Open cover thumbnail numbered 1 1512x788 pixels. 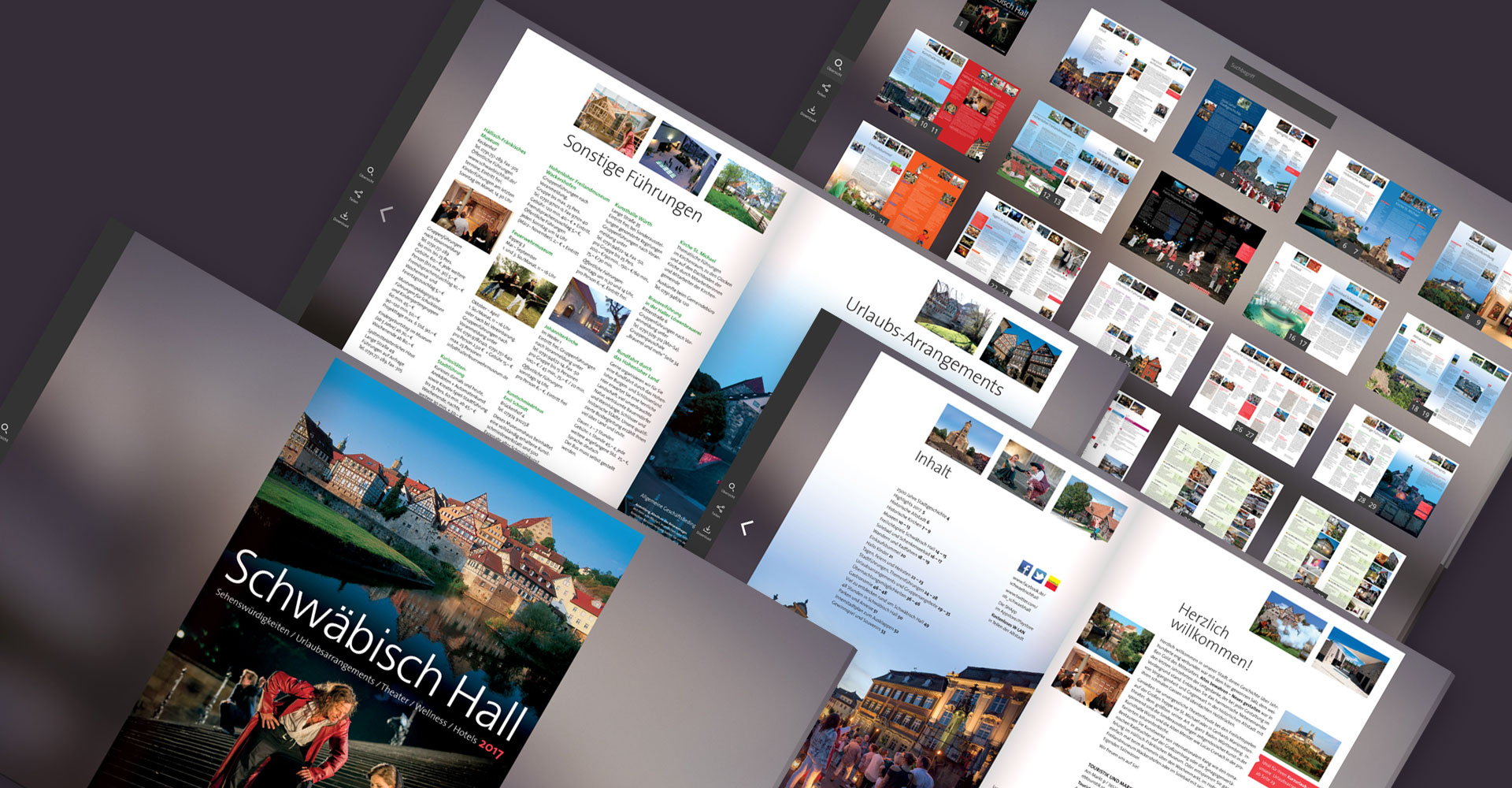994,24
